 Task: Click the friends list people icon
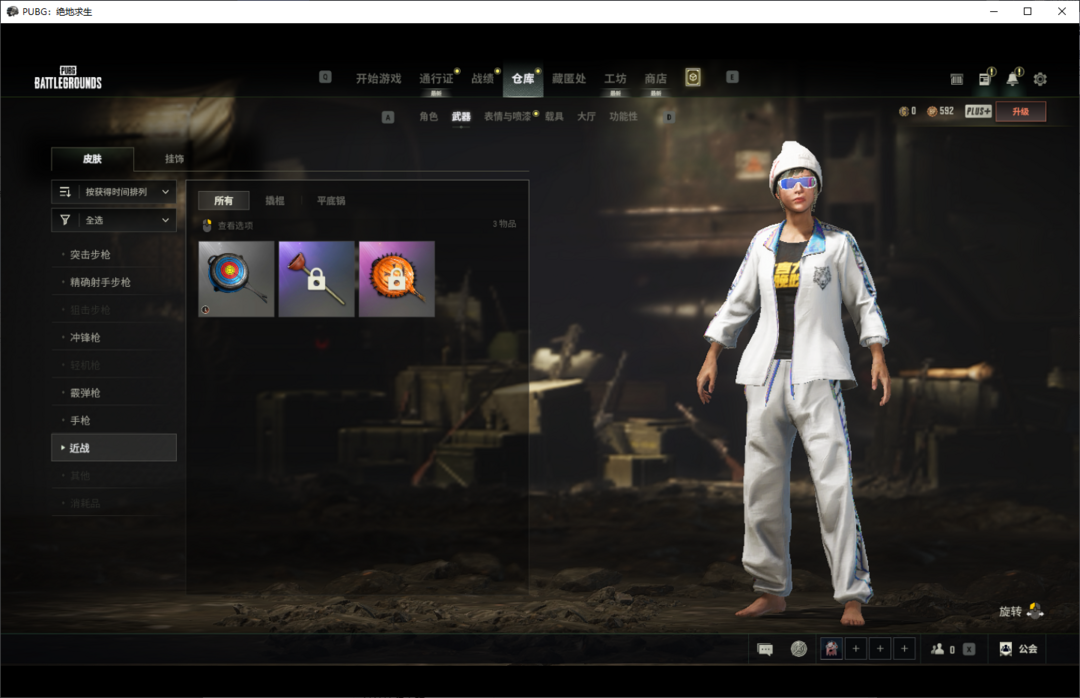[938, 649]
